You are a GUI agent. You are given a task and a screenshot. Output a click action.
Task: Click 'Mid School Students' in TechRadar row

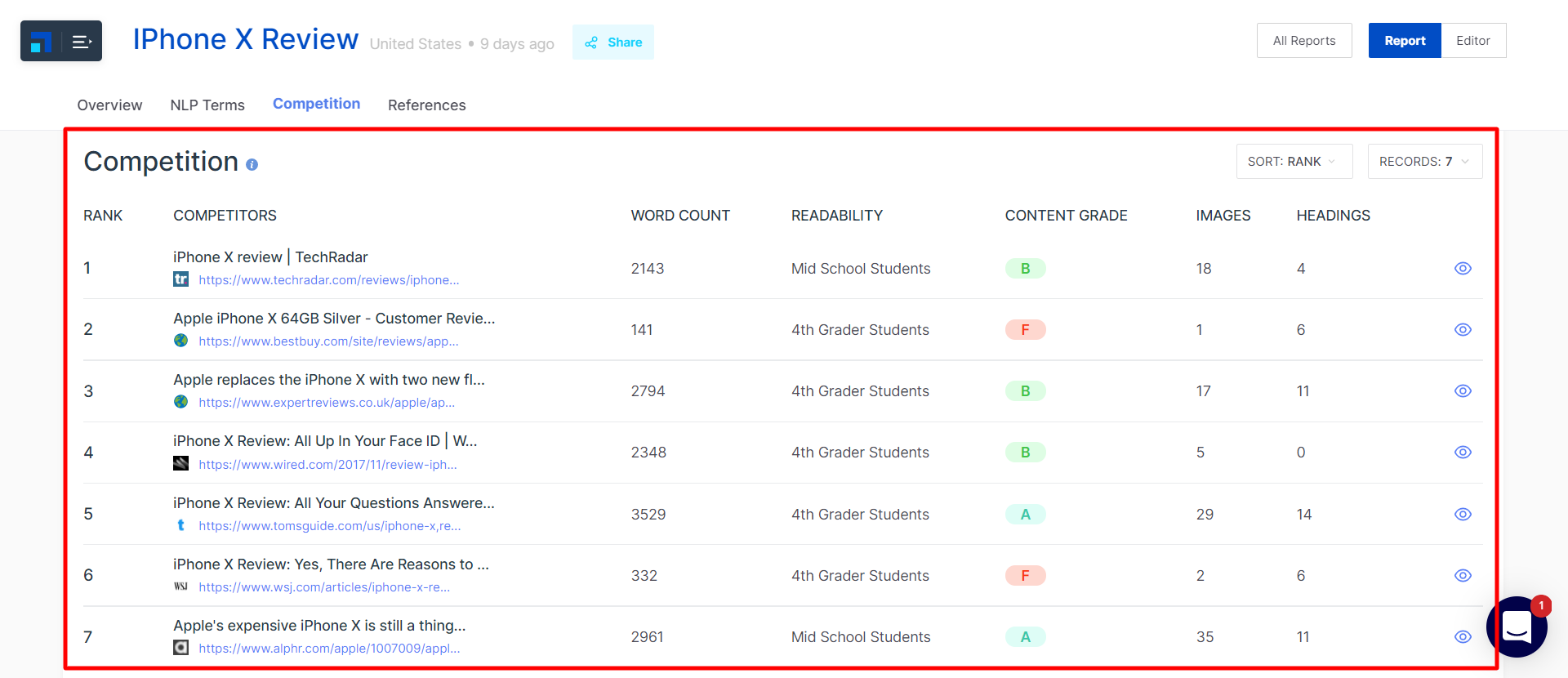click(861, 269)
